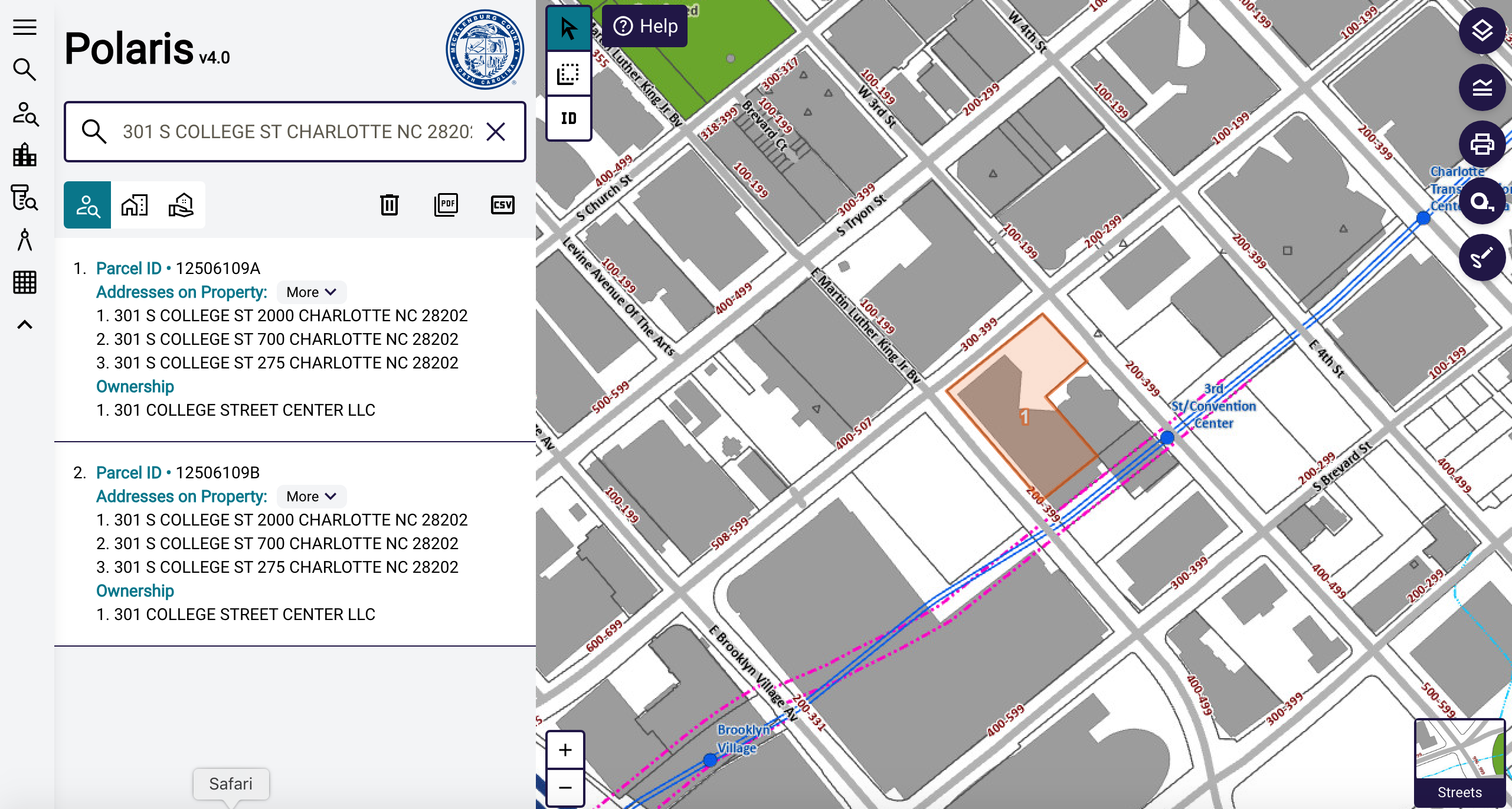1512x809 pixels.
Task: Switch to the building results tab
Action: (135, 205)
